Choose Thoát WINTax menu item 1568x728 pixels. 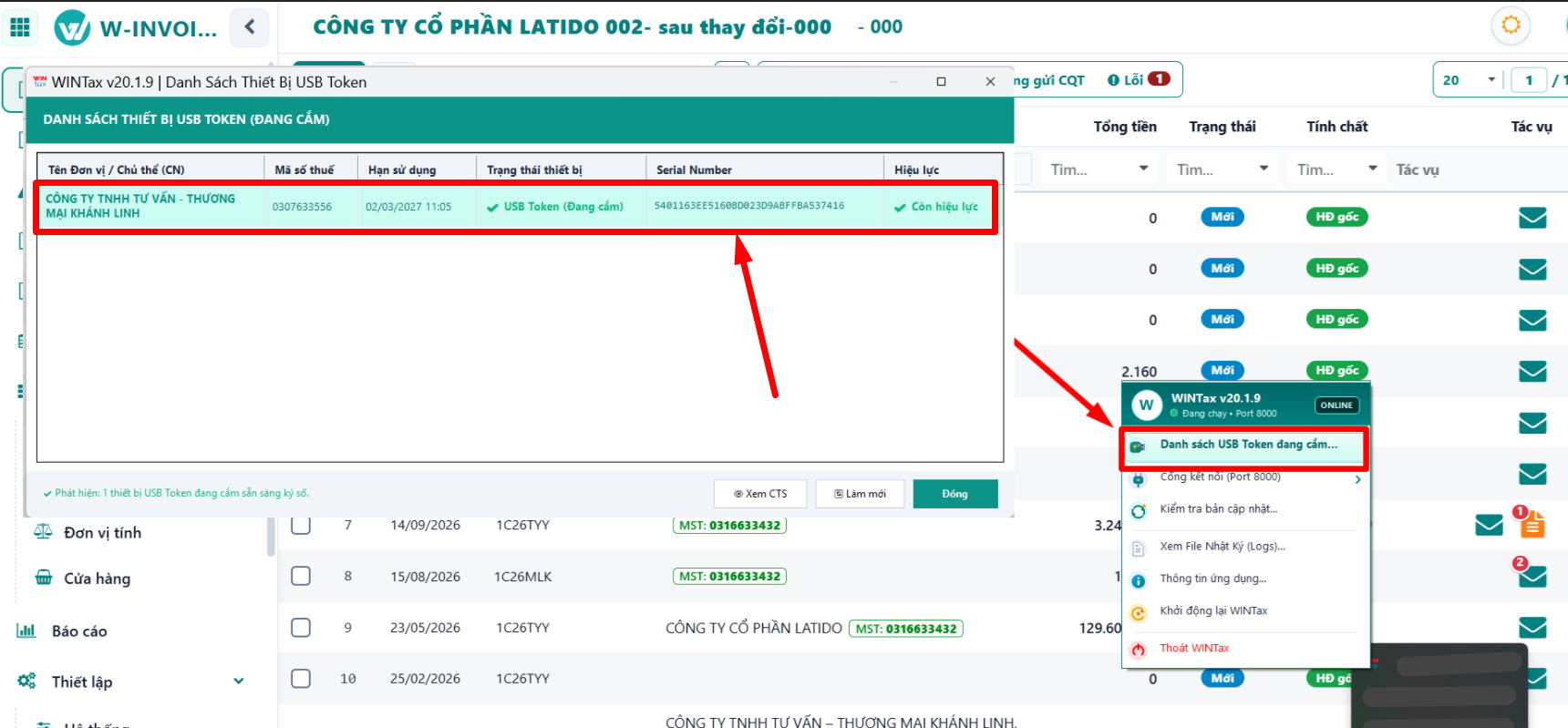pos(1244,649)
